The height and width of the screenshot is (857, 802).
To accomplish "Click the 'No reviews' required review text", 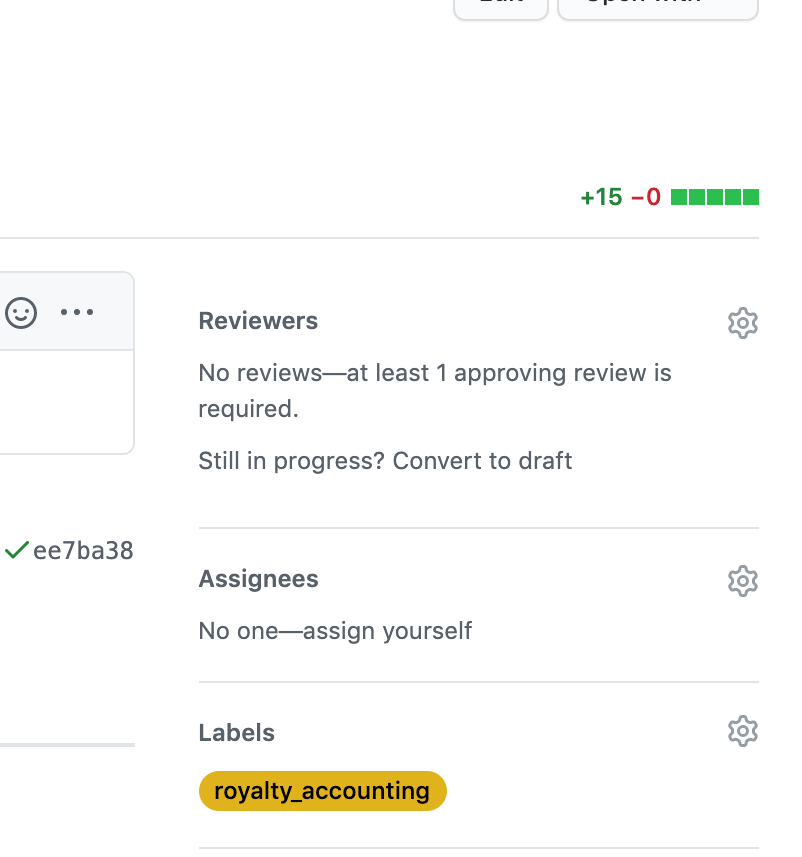I will pos(435,391).
